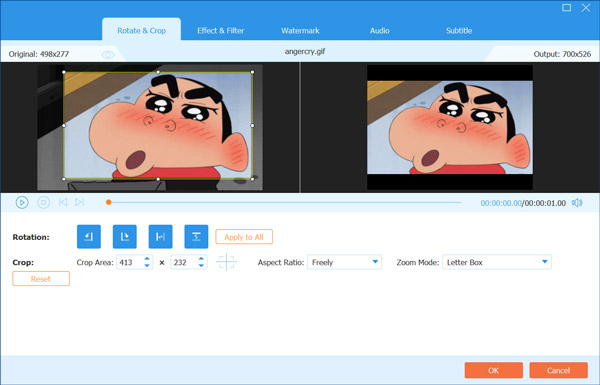The image size is (600, 385).
Task: Click the orange playhead on the timeline
Action: pyautogui.click(x=109, y=202)
